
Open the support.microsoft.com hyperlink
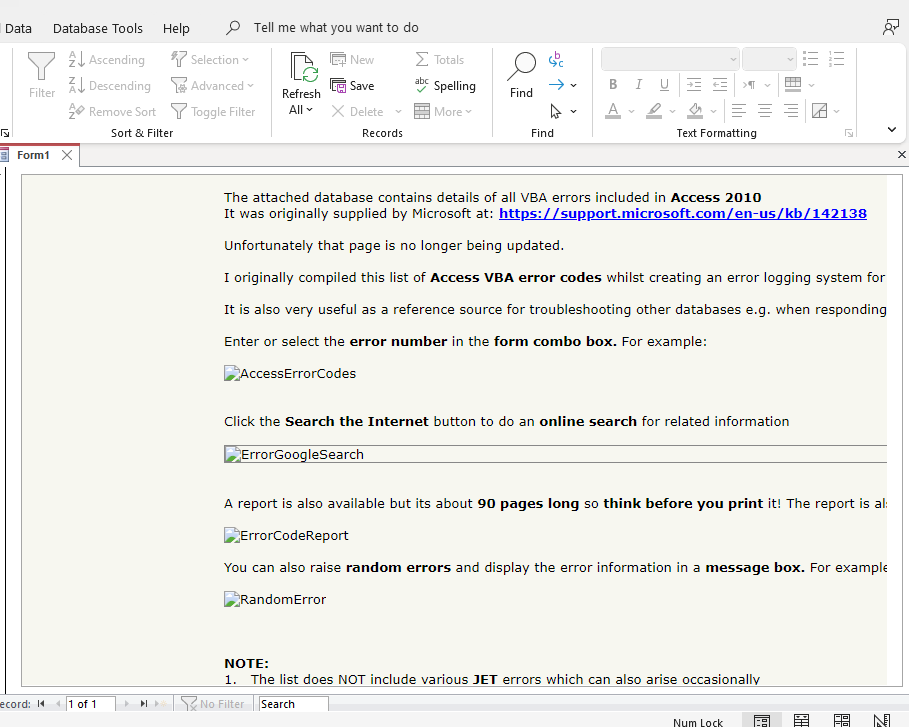tap(682, 213)
